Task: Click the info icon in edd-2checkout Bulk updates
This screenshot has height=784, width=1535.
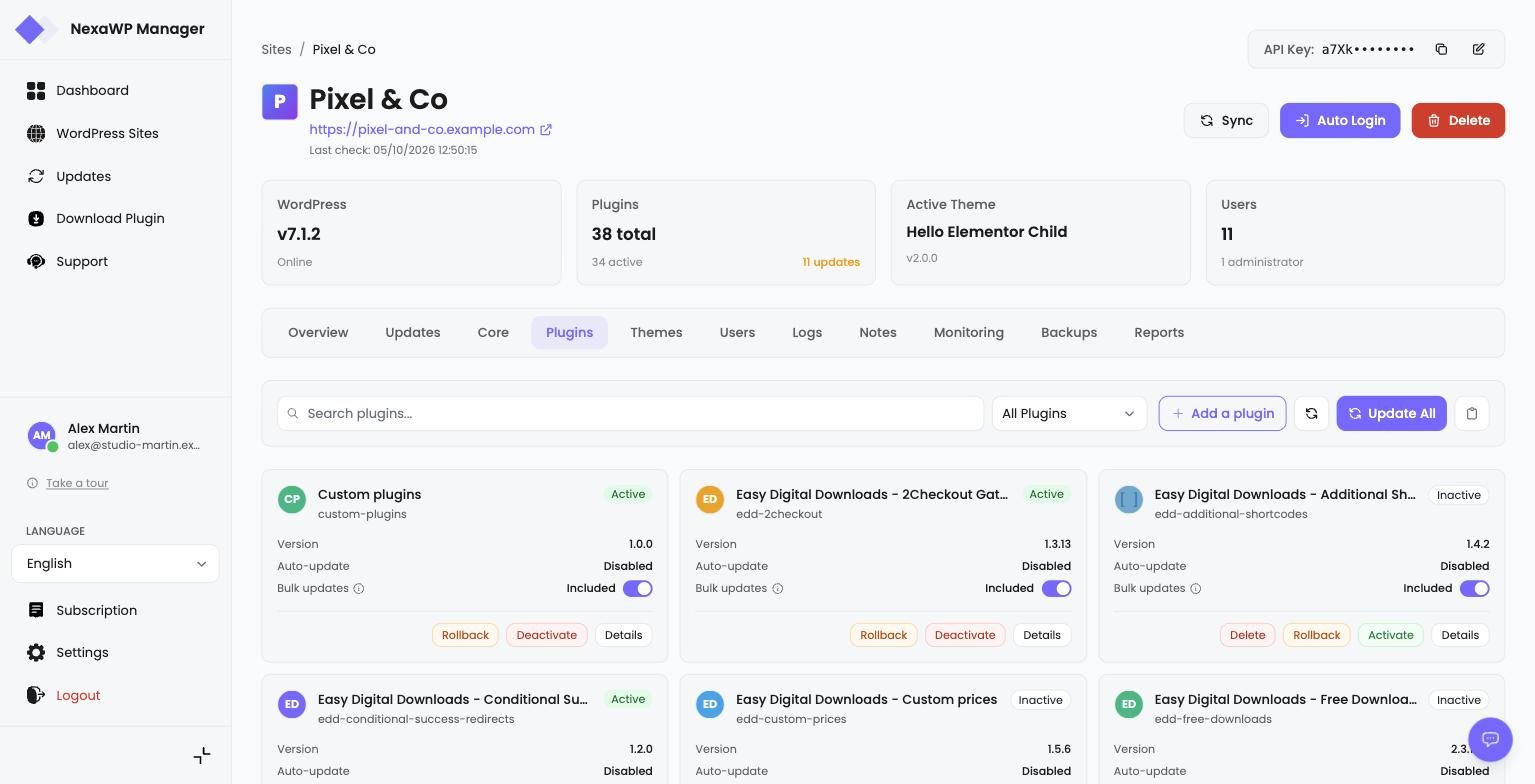Action: [x=777, y=589]
